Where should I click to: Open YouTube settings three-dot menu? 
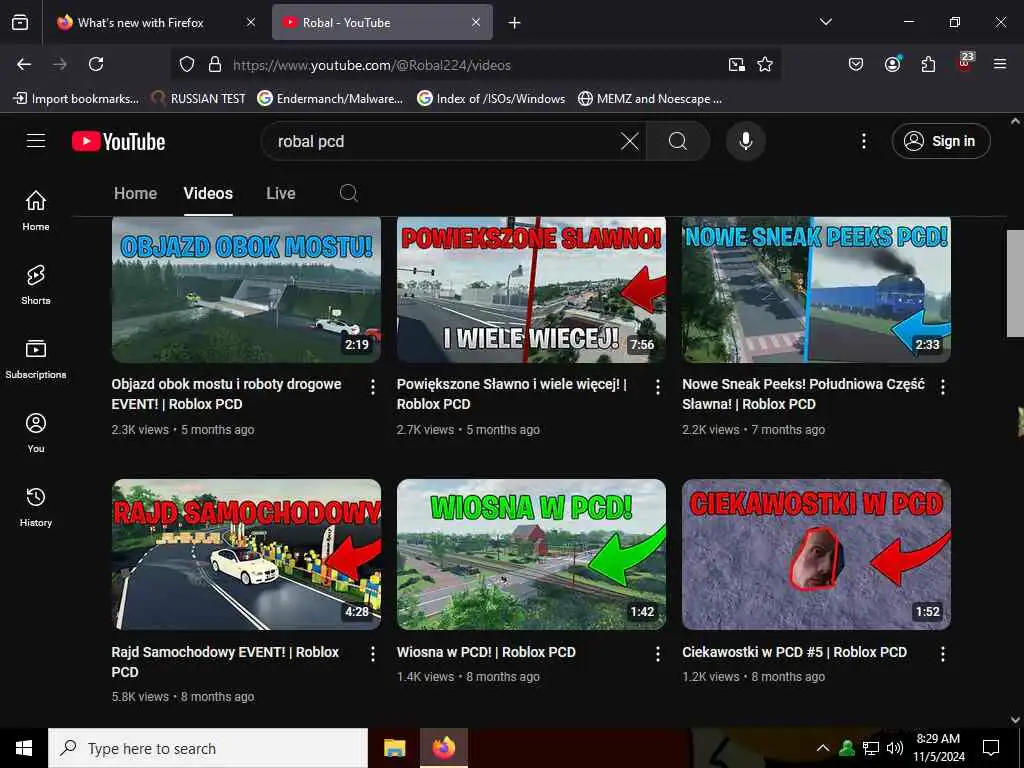(863, 141)
